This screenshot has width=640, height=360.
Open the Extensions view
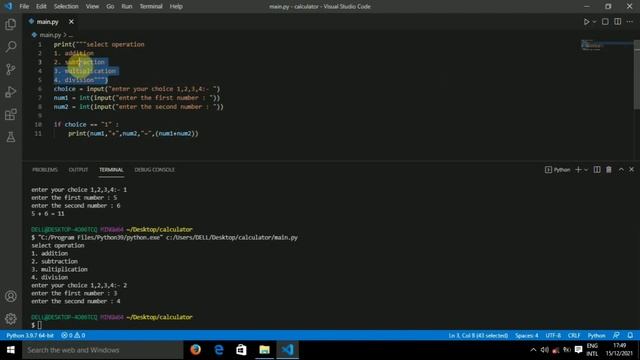[x=11, y=114]
